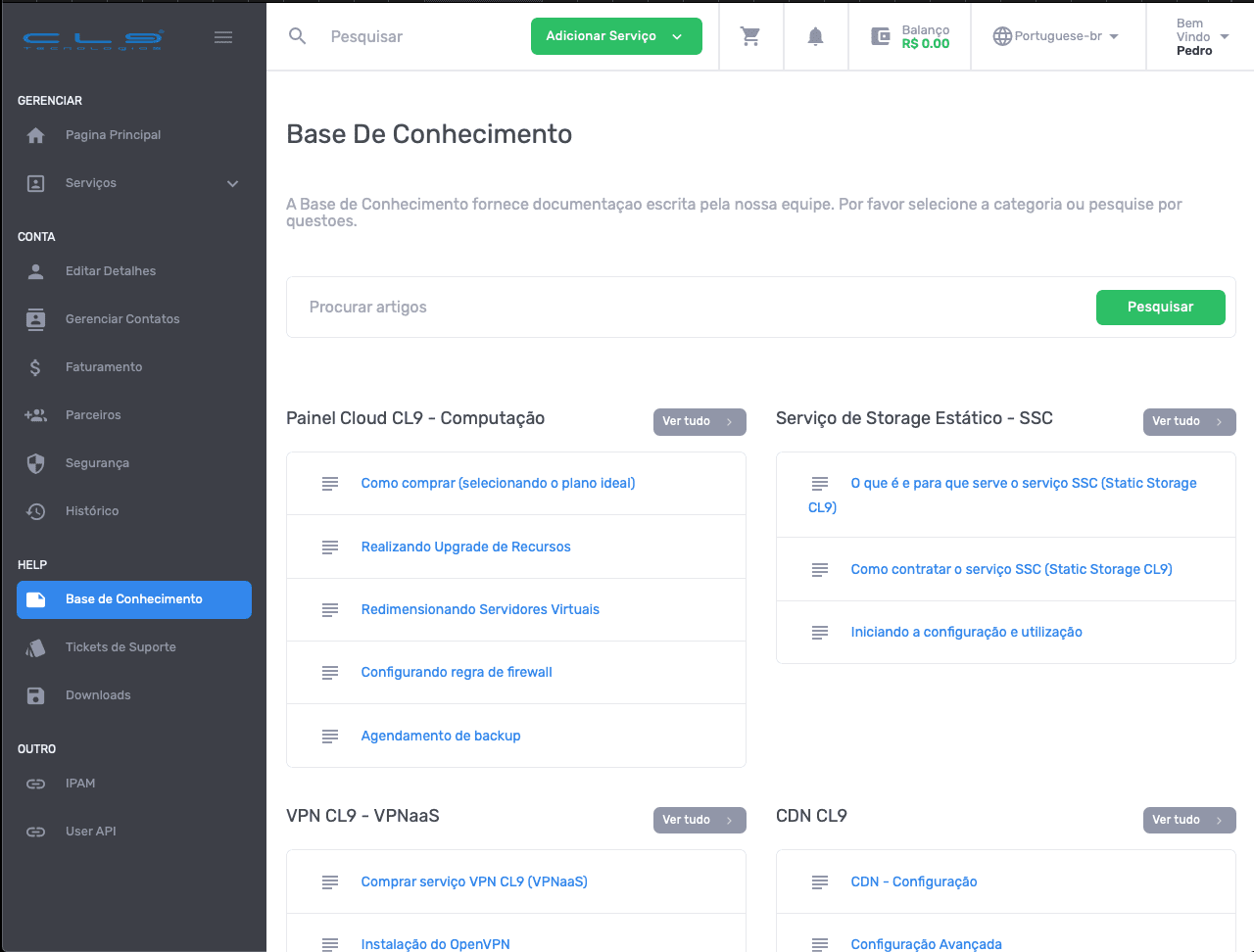Click the Segurança shield icon
This screenshot has height=952, width=1254.
36,463
